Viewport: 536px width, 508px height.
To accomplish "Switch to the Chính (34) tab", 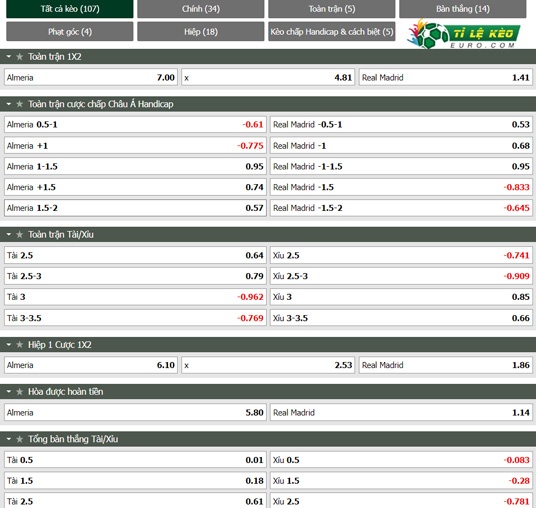I will pyautogui.click(x=201, y=9).
